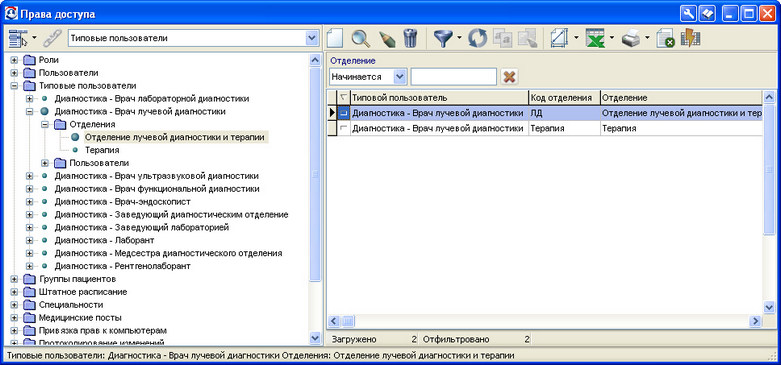781x365 pixels.
Task: Click the grid layout settings icon
Action: tap(560, 38)
